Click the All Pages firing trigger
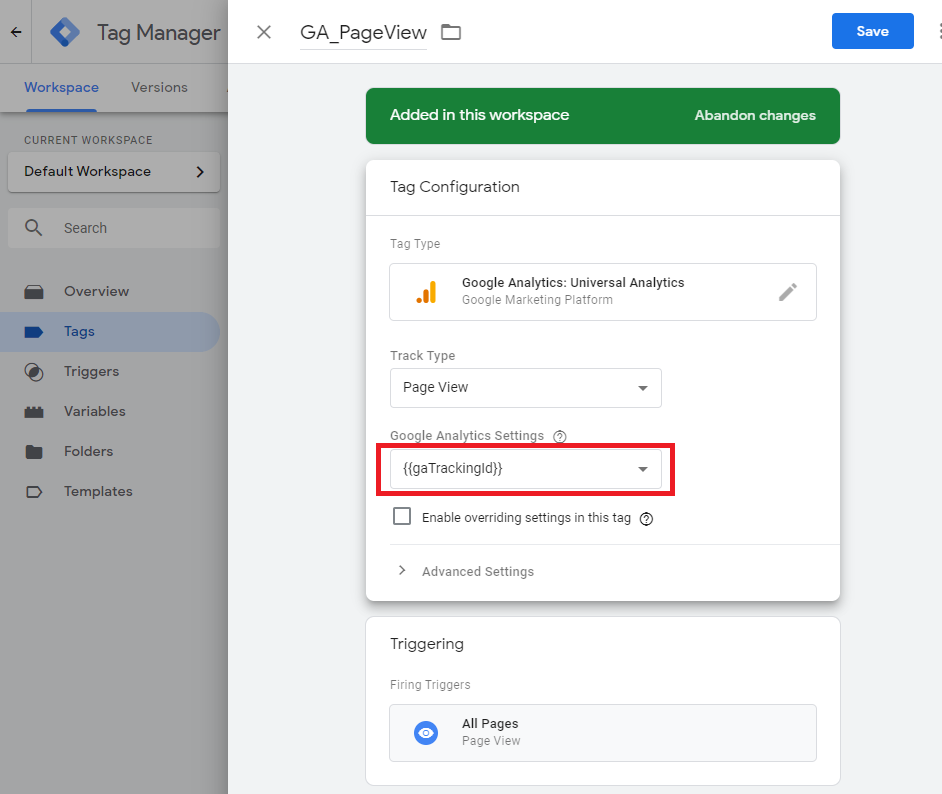 coord(603,733)
